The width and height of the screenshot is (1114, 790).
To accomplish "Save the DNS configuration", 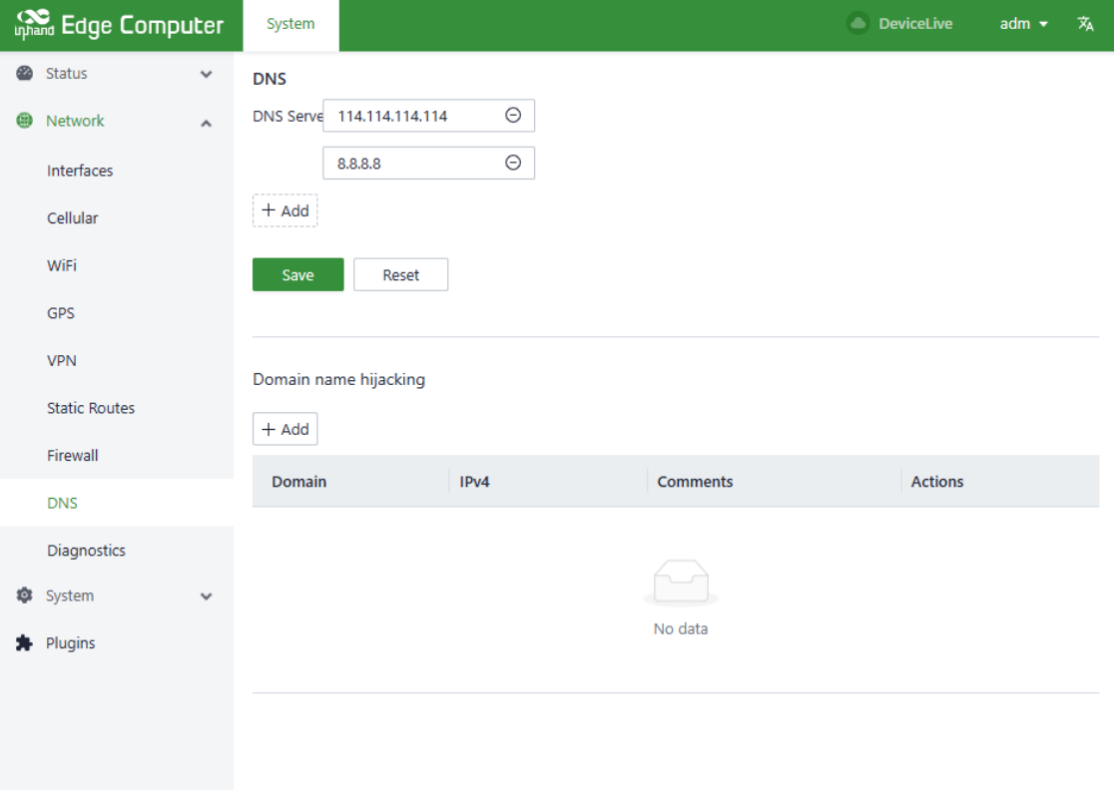I will tap(297, 275).
